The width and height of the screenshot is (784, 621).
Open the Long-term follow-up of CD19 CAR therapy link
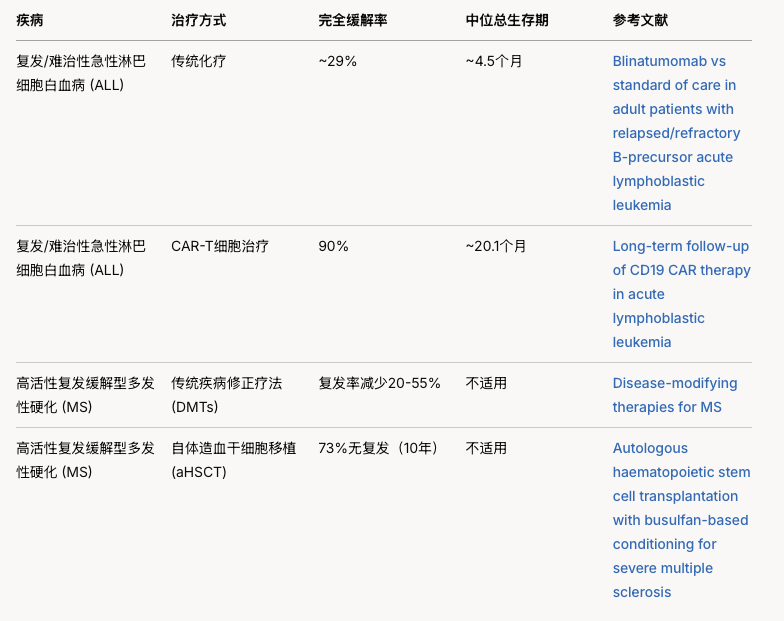682,294
